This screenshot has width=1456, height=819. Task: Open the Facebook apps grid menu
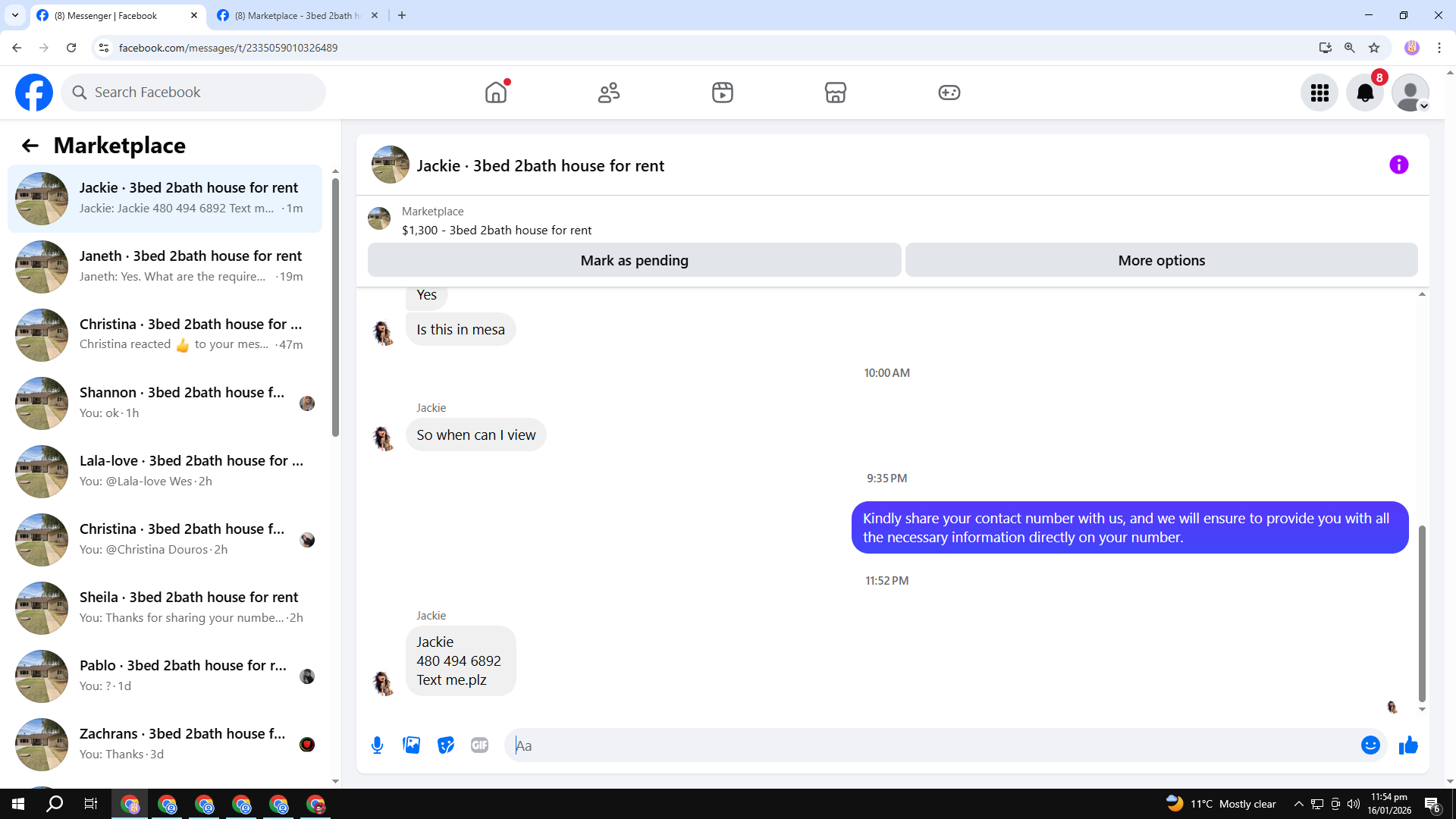[x=1319, y=93]
